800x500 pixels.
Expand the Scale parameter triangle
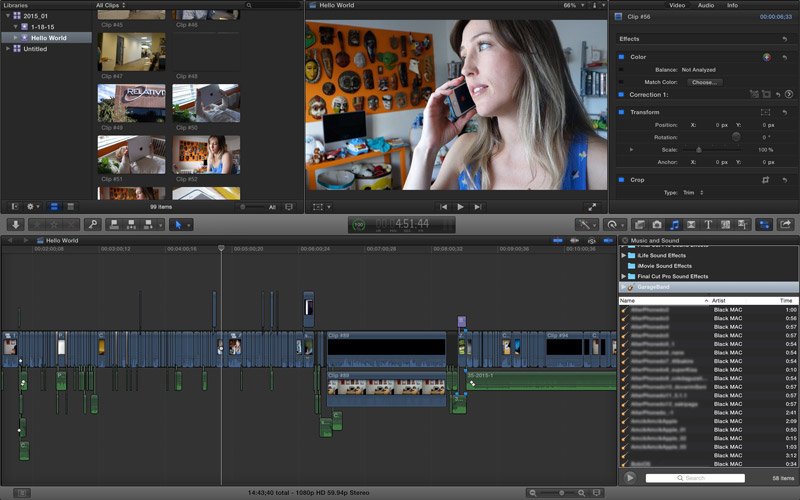[632, 150]
